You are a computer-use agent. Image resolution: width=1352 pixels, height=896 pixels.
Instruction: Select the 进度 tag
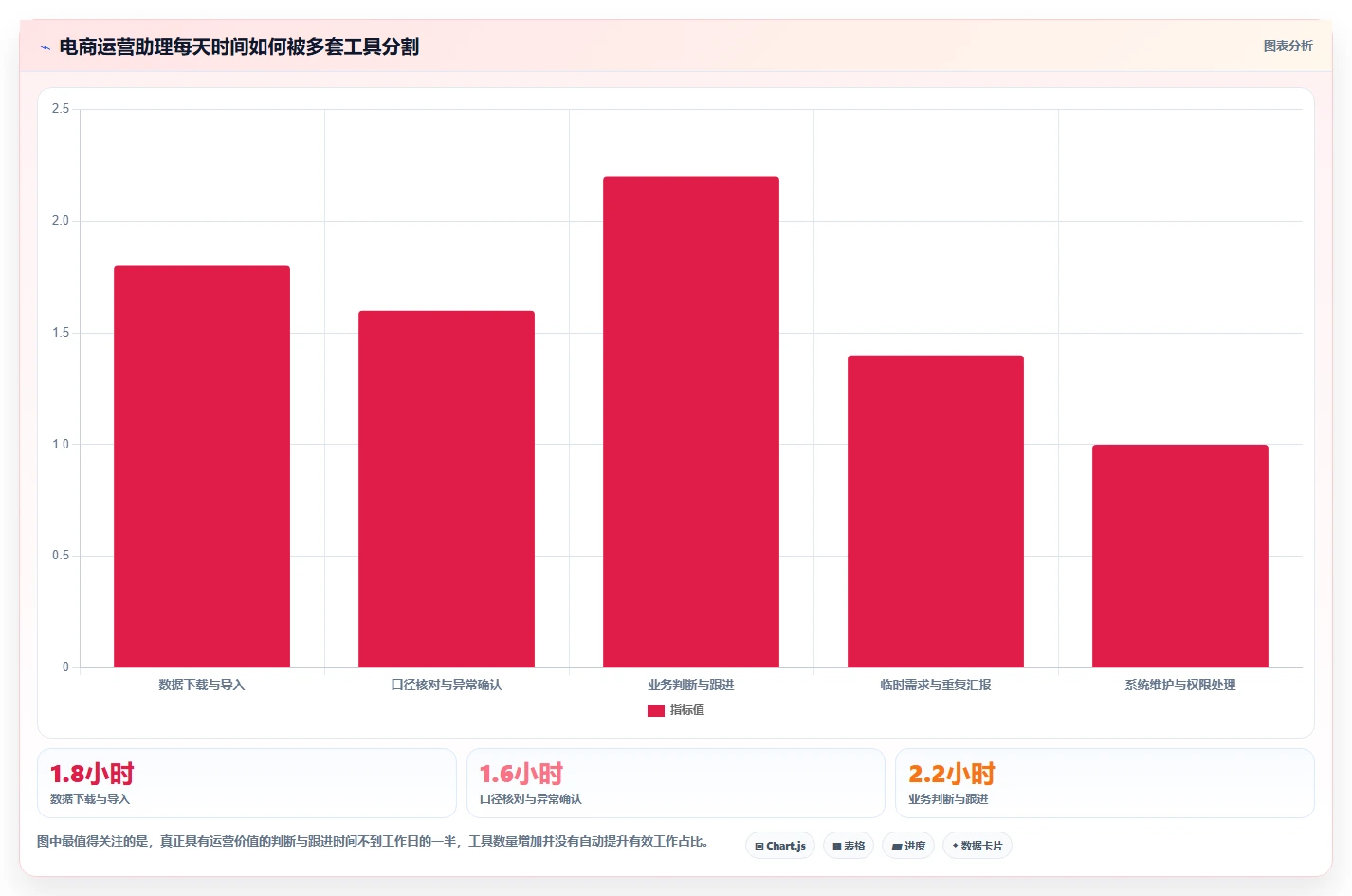point(908,846)
